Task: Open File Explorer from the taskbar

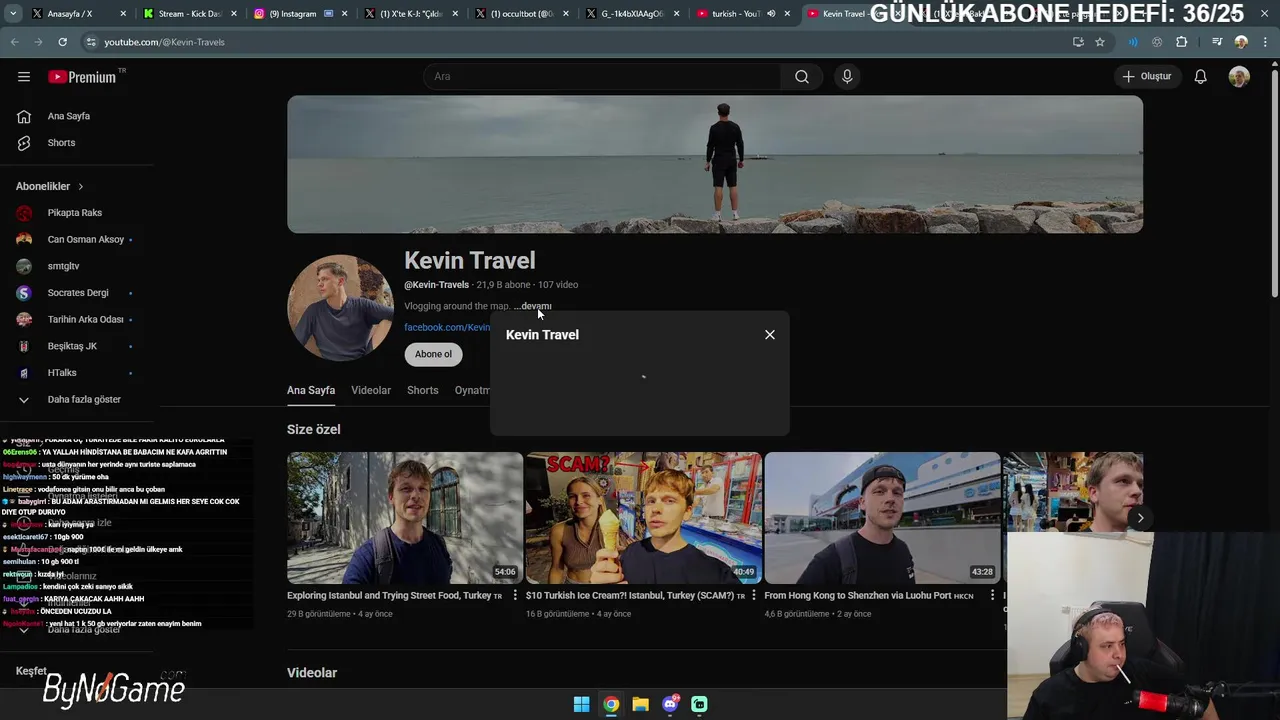Action: pyautogui.click(x=640, y=704)
